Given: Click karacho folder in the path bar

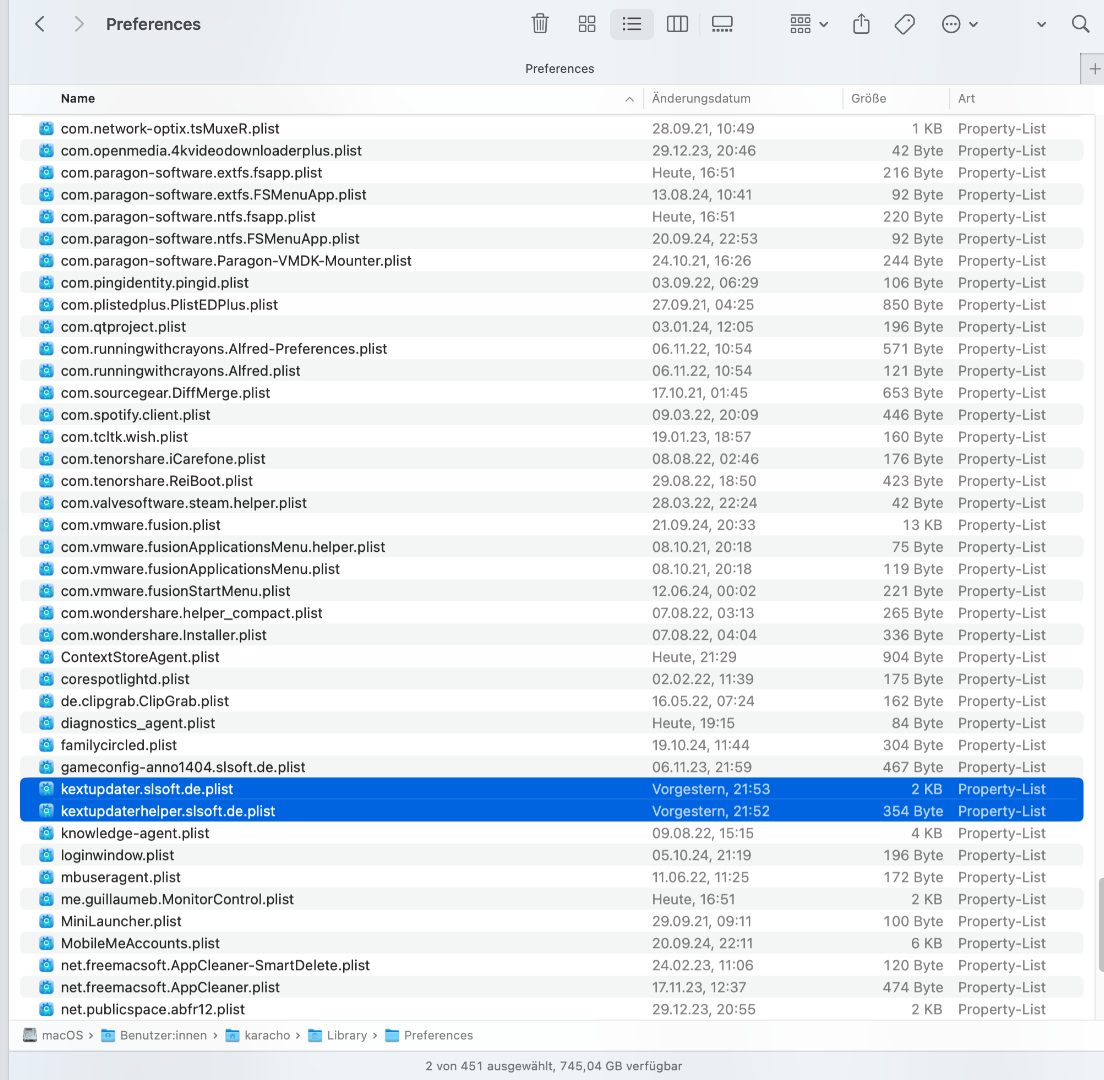Looking at the screenshot, I should click(258, 1035).
